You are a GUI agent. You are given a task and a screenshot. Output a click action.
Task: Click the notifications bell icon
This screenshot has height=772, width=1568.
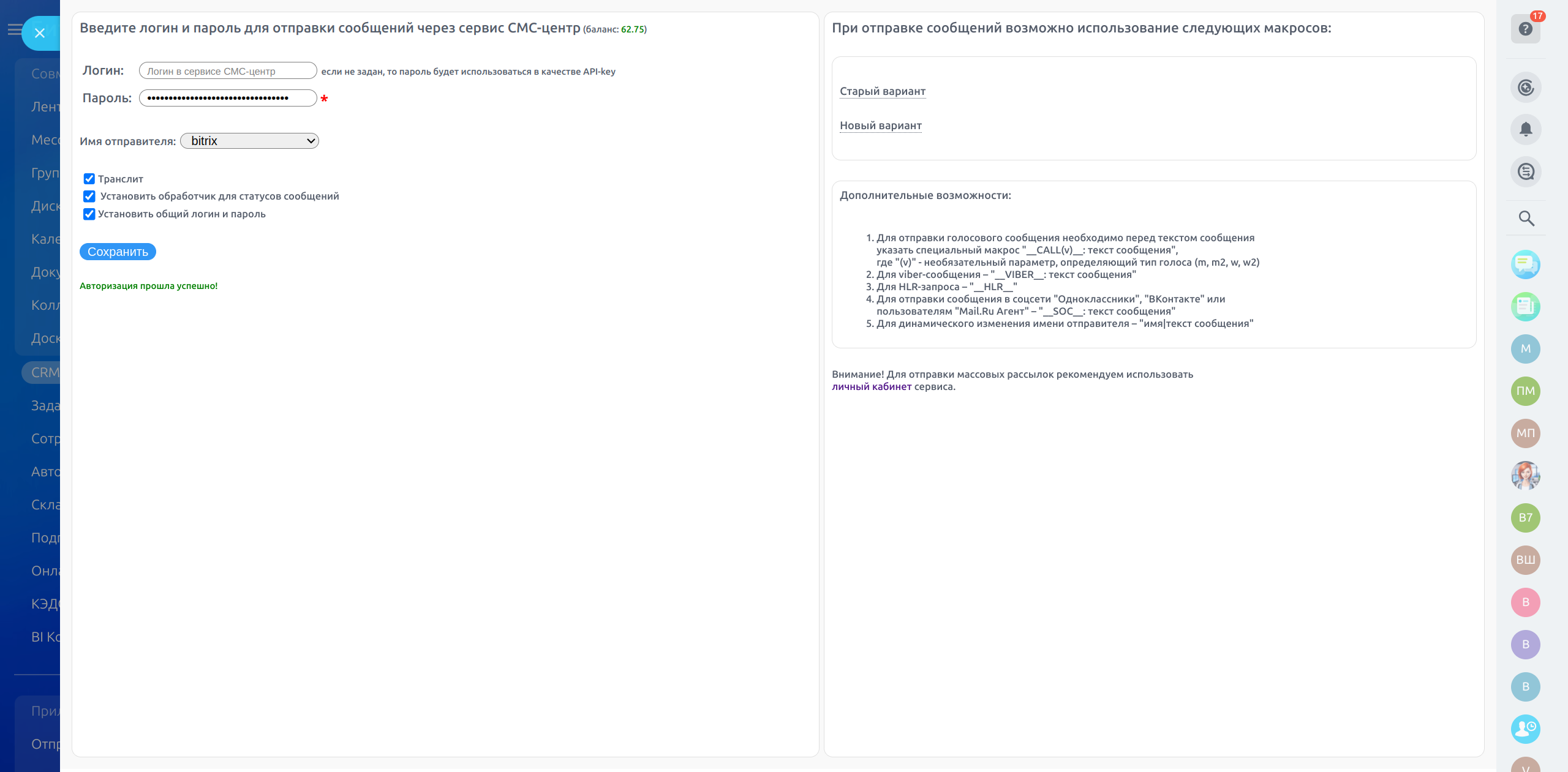(1525, 129)
